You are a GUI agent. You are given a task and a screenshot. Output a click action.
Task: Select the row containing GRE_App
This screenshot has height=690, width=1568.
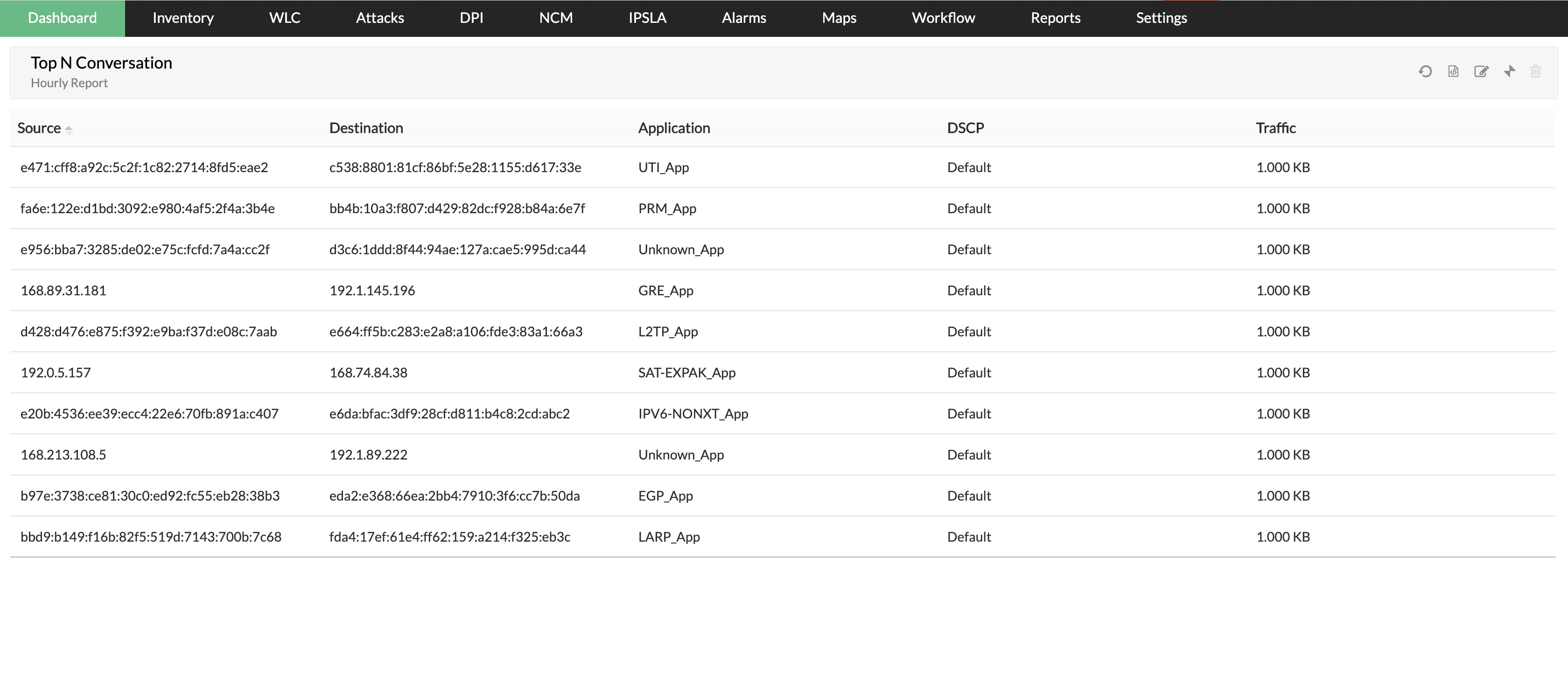click(666, 290)
